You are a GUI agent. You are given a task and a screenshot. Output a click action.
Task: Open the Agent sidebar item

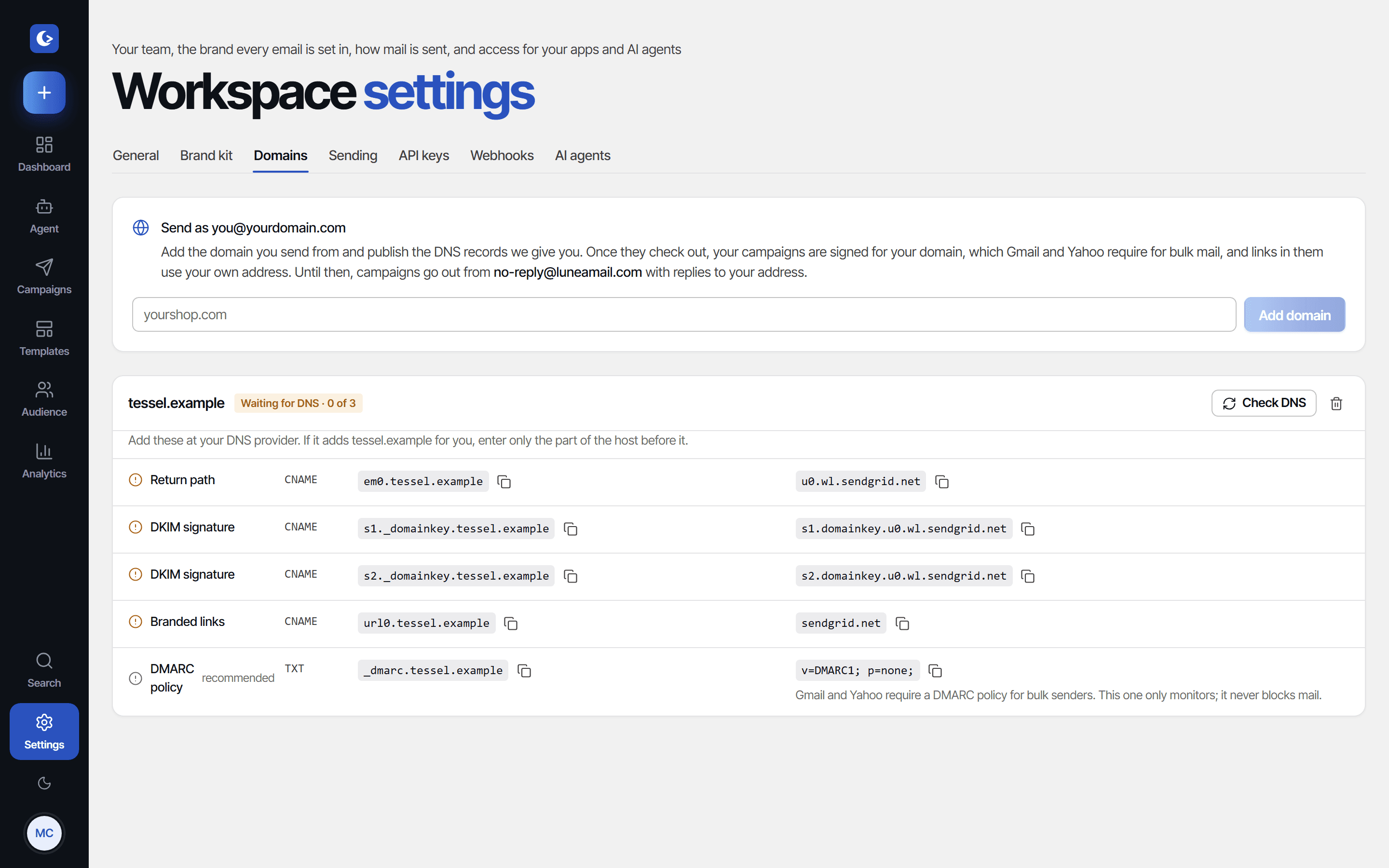coord(44,216)
